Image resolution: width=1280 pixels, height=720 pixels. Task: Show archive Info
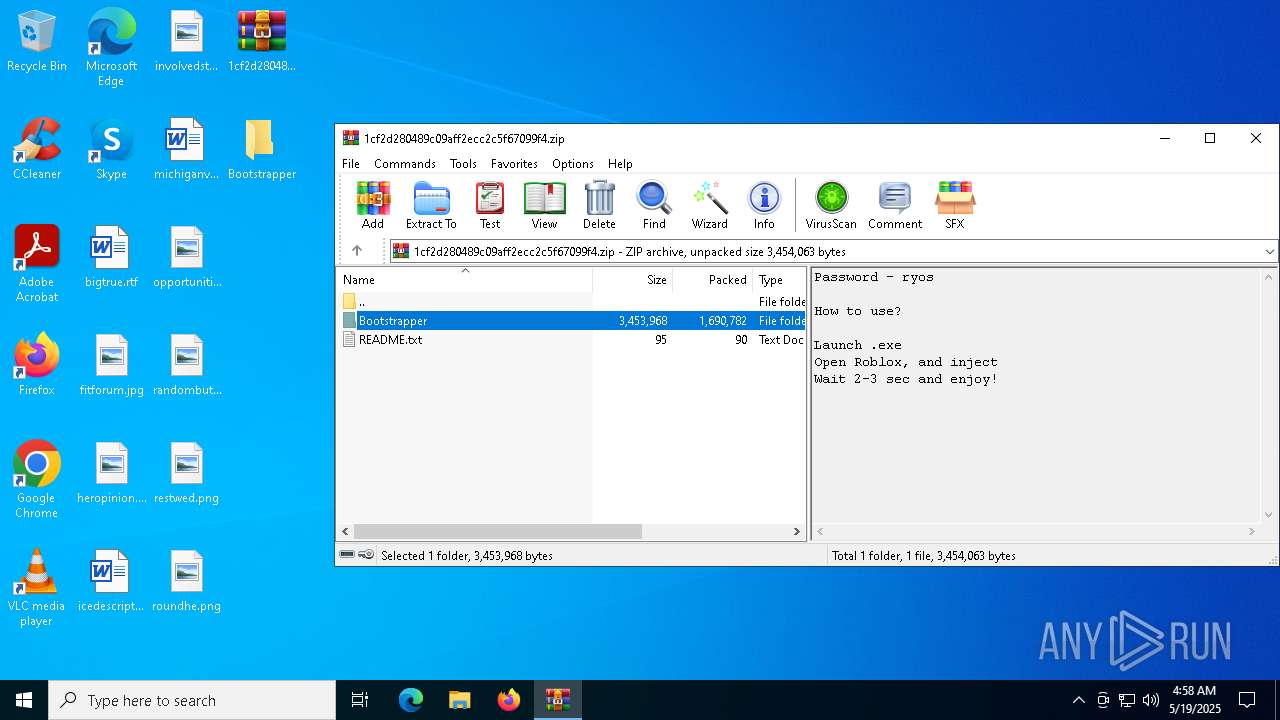pyautogui.click(x=764, y=206)
